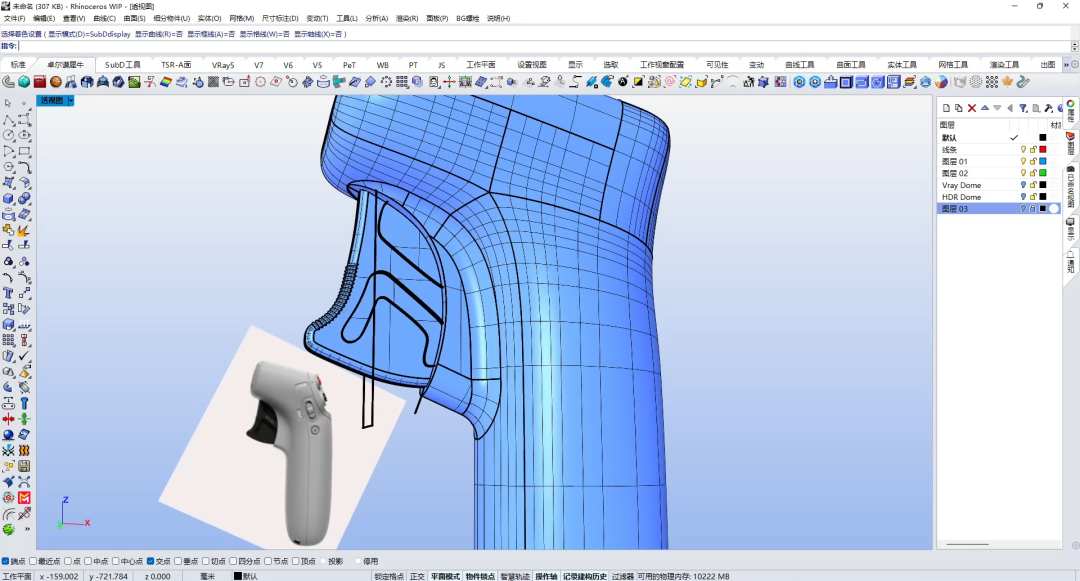
Task: Toggle the 端点 end point osnap checkbox
Action: [6, 561]
